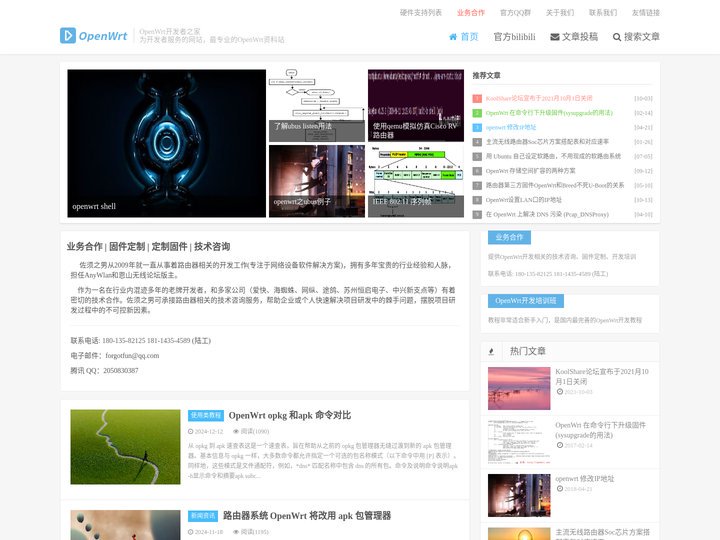This screenshot has width=720, height=540.
Task: Open 业务合作 in top menu
Action: [x=471, y=12]
